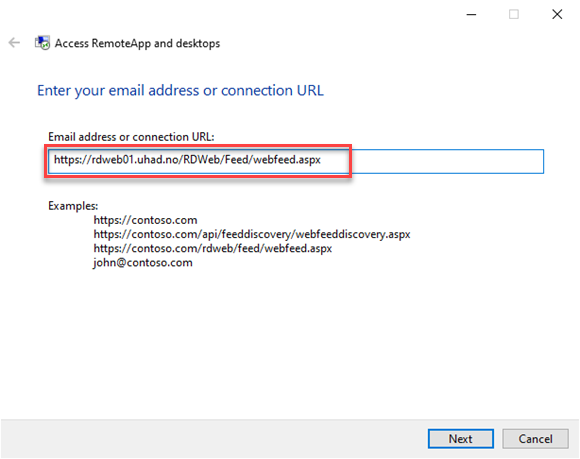Click the greyed-out maximize window icon
This screenshot has width=580, height=459.
[x=514, y=14]
